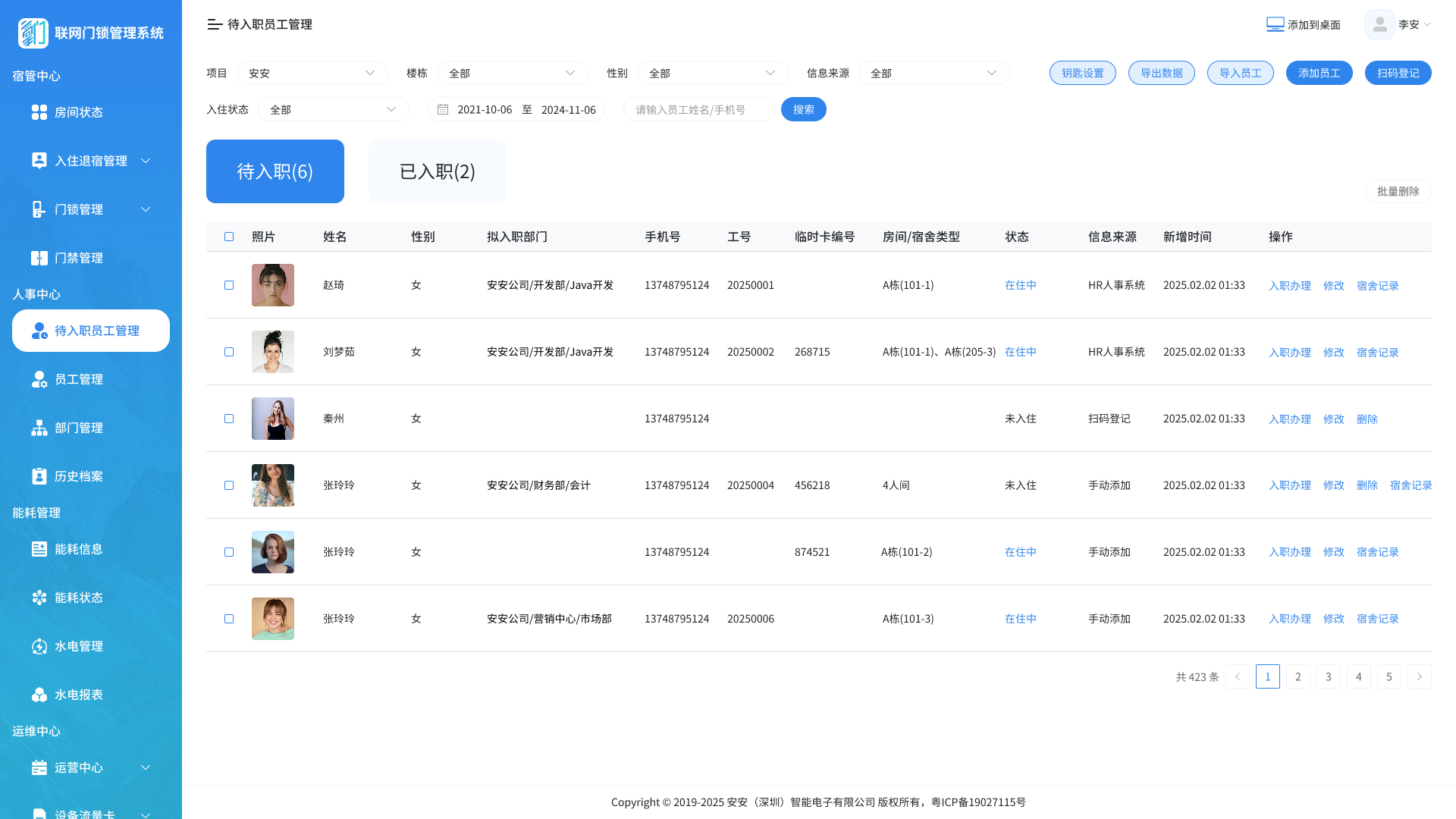
Task: Check the checkbox for 张玲玲 营销中心 row
Action: (x=229, y=619)
